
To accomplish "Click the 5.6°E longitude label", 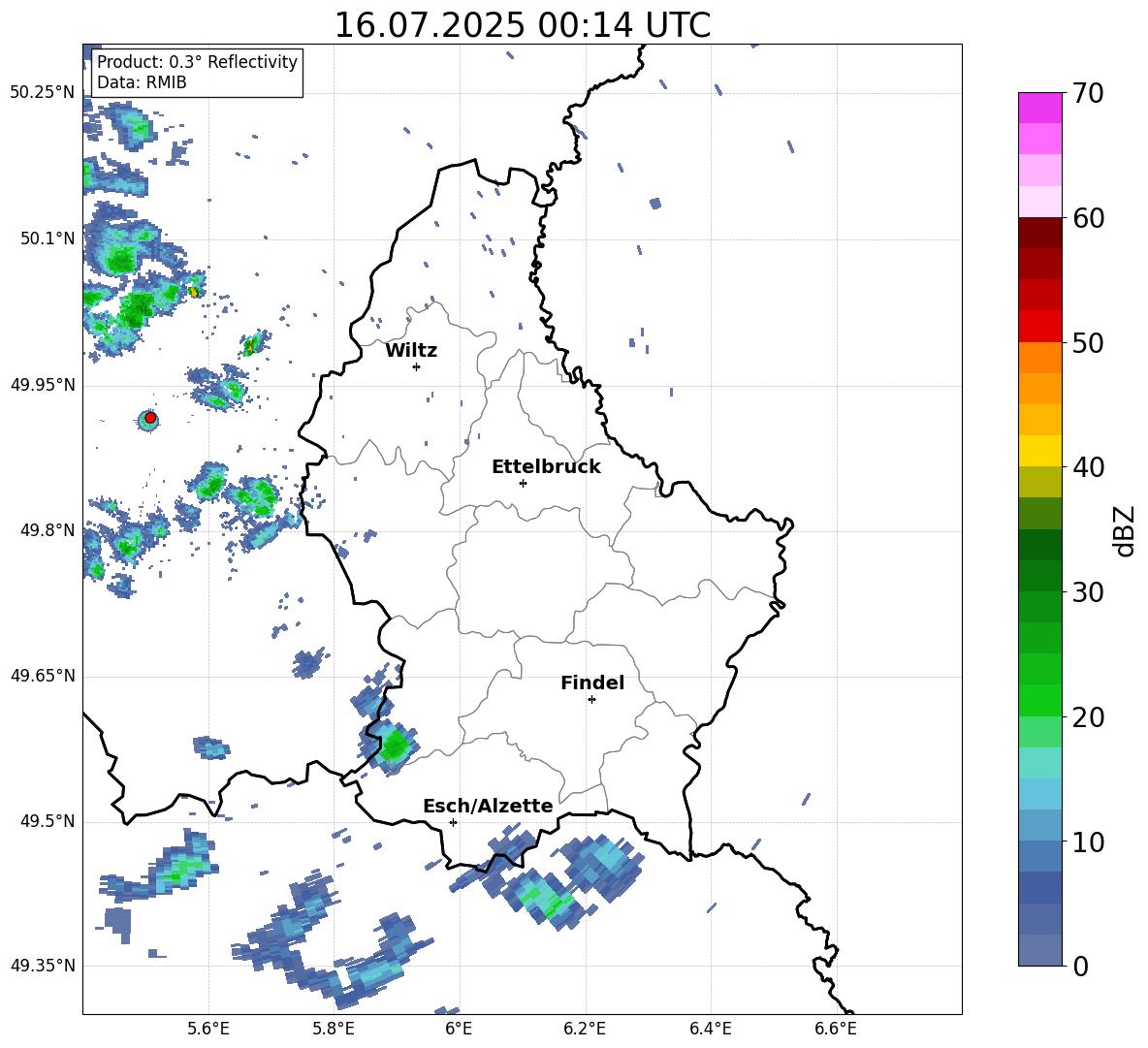I will pyautogui.click(x=208, y=1029).
